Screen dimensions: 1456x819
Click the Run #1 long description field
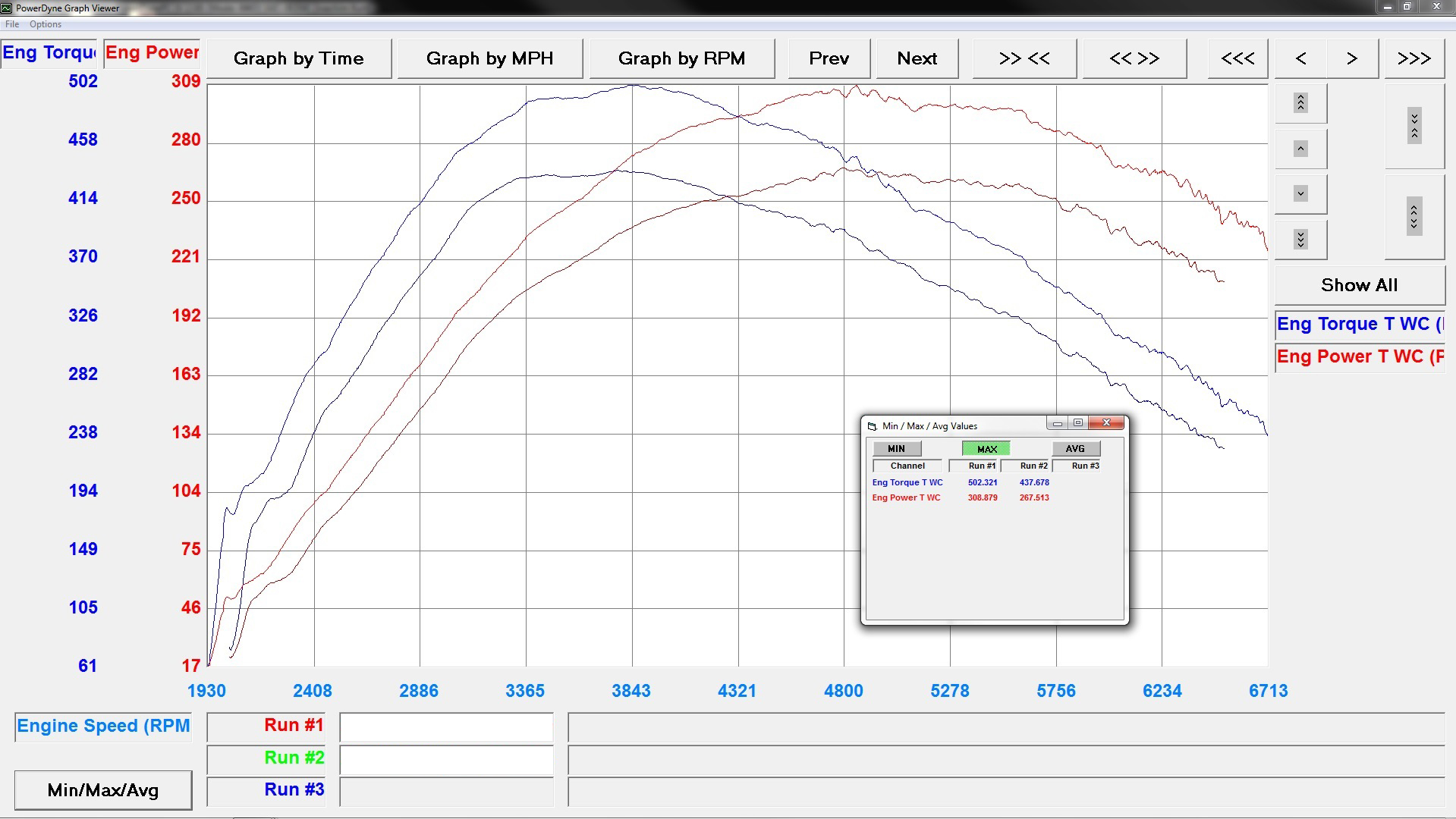tap(1006, 727)
